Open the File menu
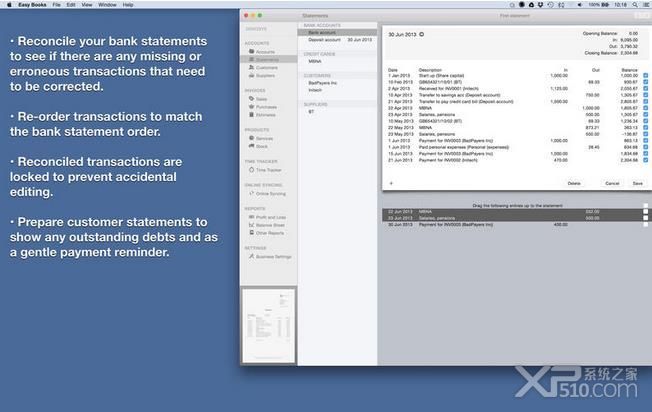652x412 pixels. 56,5
